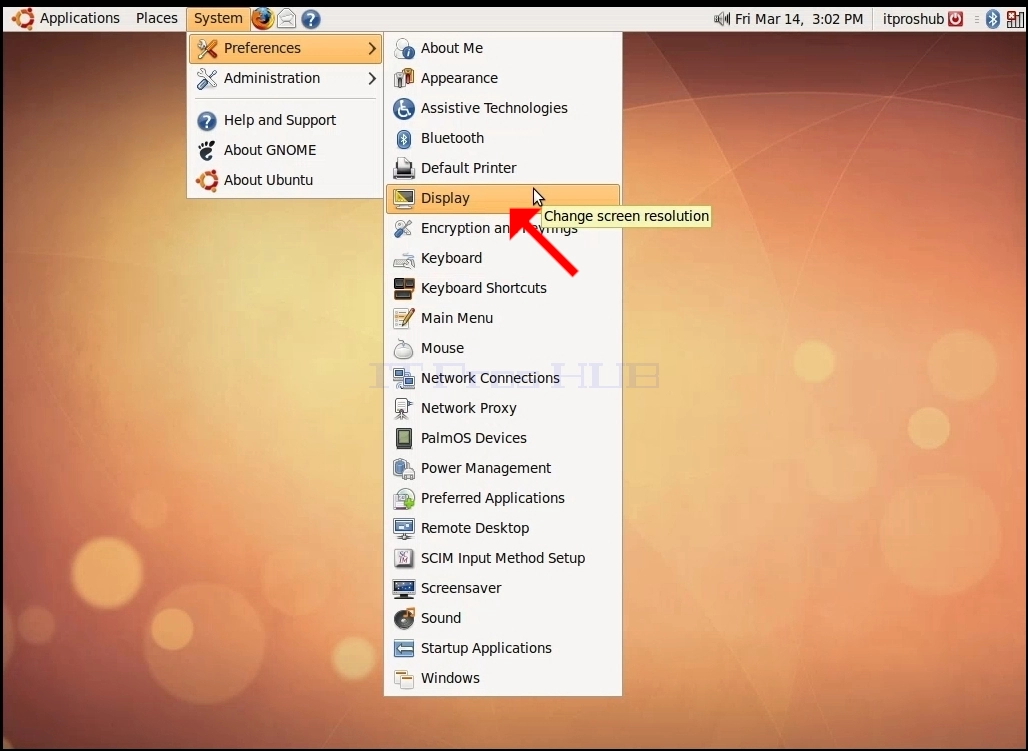
Task: Click the Main Menu notepad icon
Action: coord(404,318)
